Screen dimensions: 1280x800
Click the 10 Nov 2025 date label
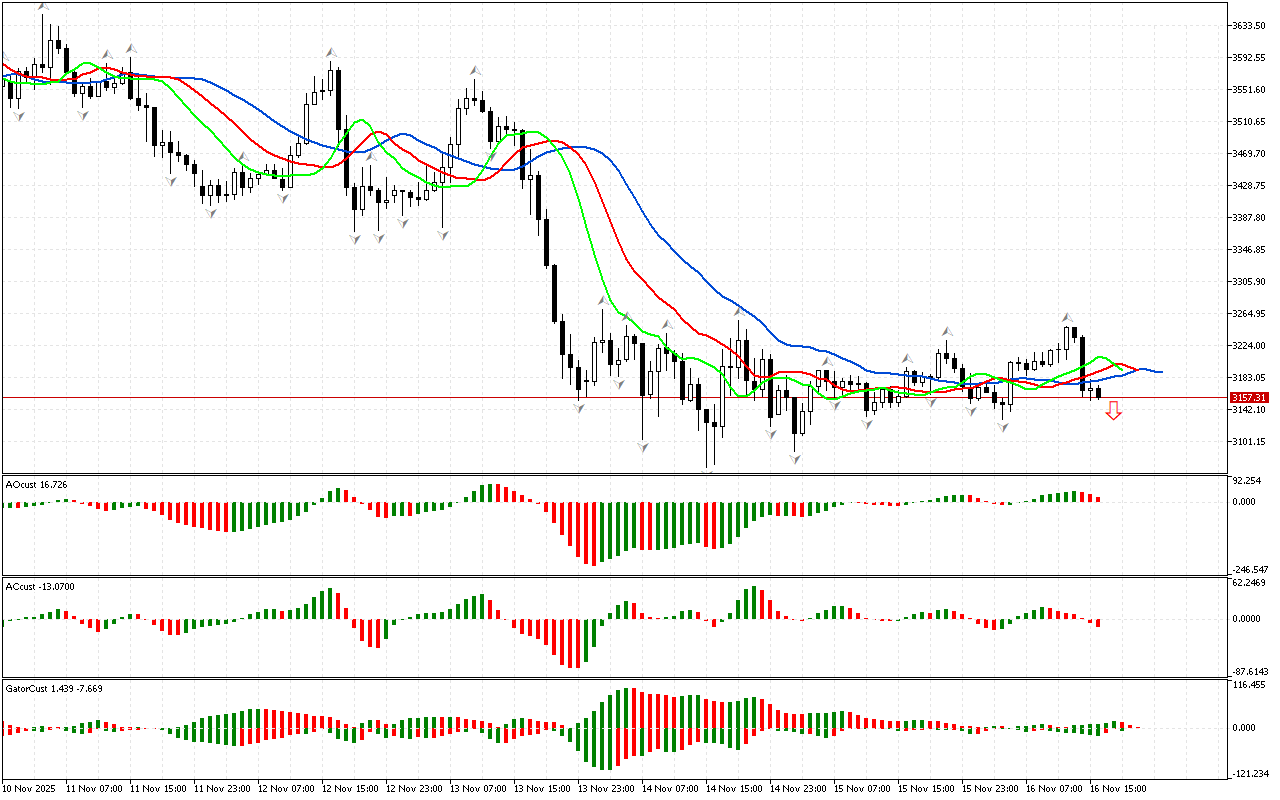pyautogui.click(x=31, y=788)
